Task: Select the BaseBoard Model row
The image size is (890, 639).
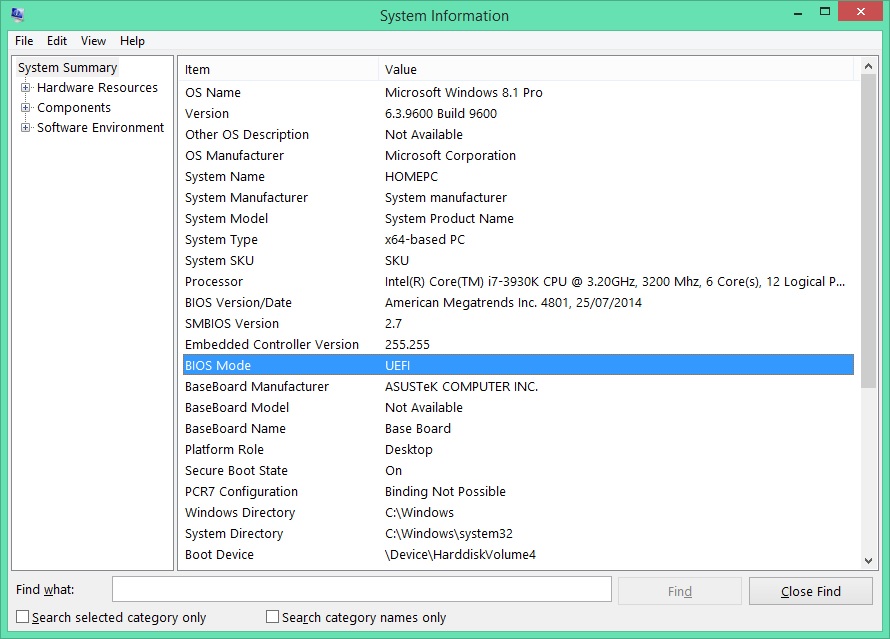Action: point(518,407)
